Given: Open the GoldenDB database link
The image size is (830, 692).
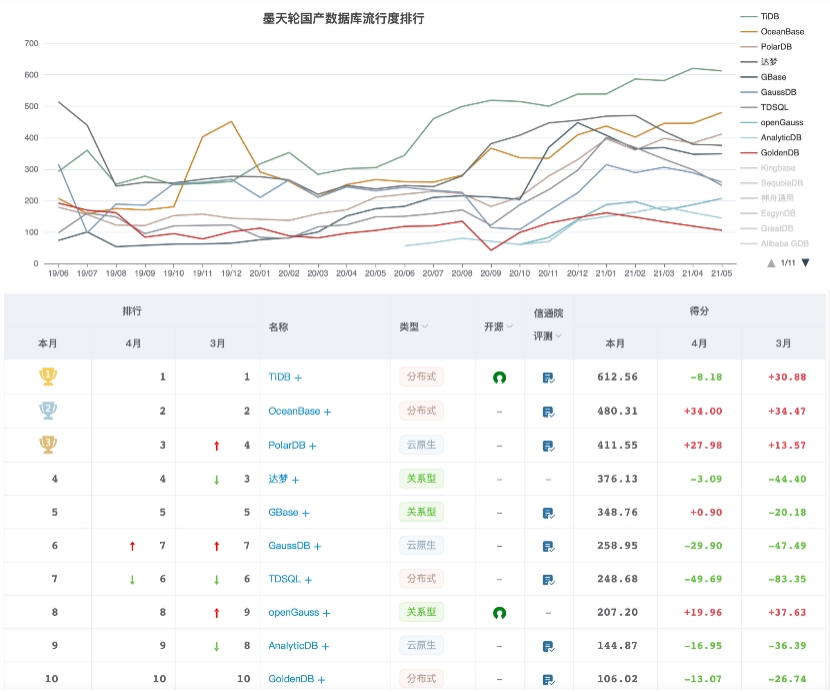Looking at the screenshot, I should (291, 679).
